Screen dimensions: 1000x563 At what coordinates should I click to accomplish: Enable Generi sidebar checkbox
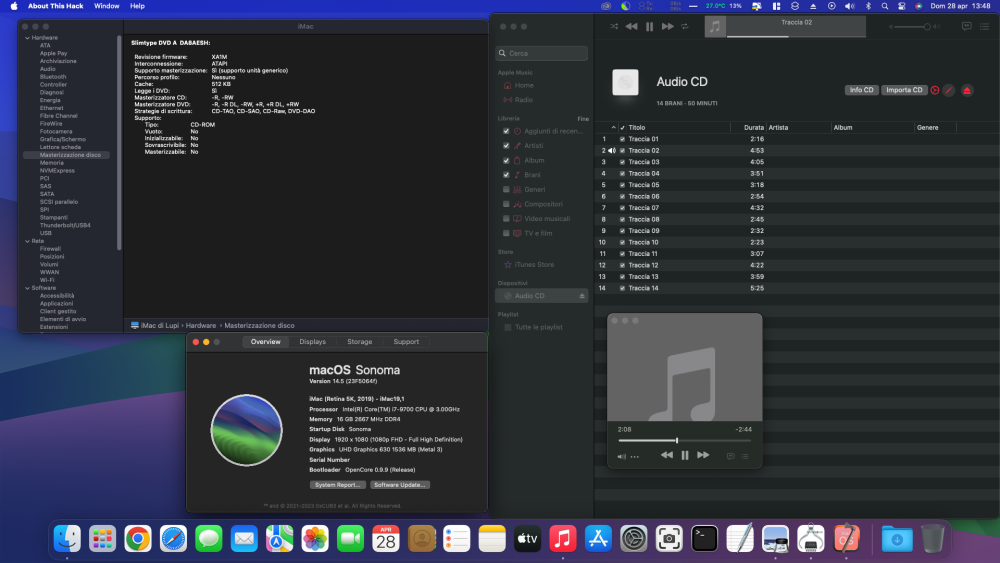click(506, 189)
